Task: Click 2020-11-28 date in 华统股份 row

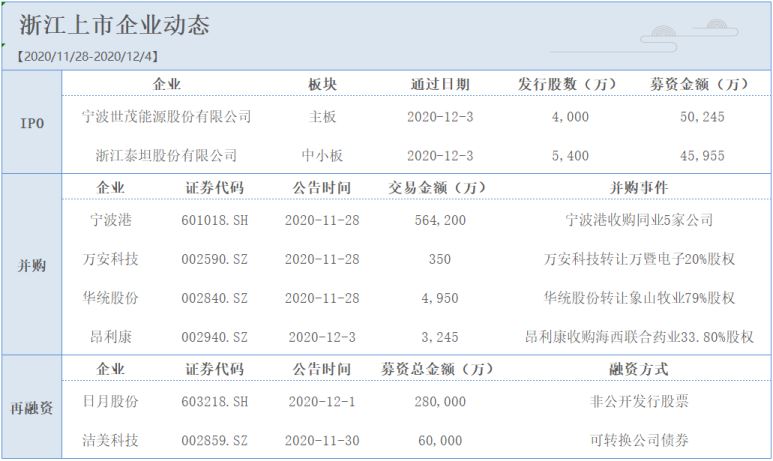Action: coord(322,298)
